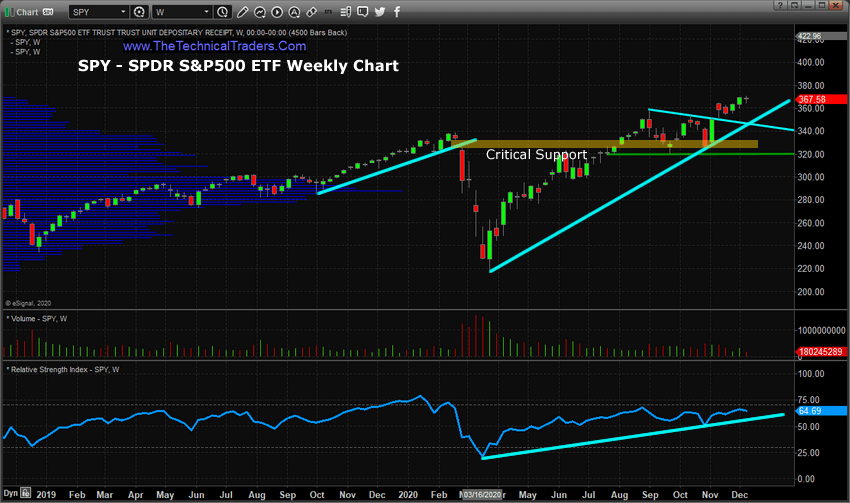Click the 2019 year label on time axis

point(46,495)
